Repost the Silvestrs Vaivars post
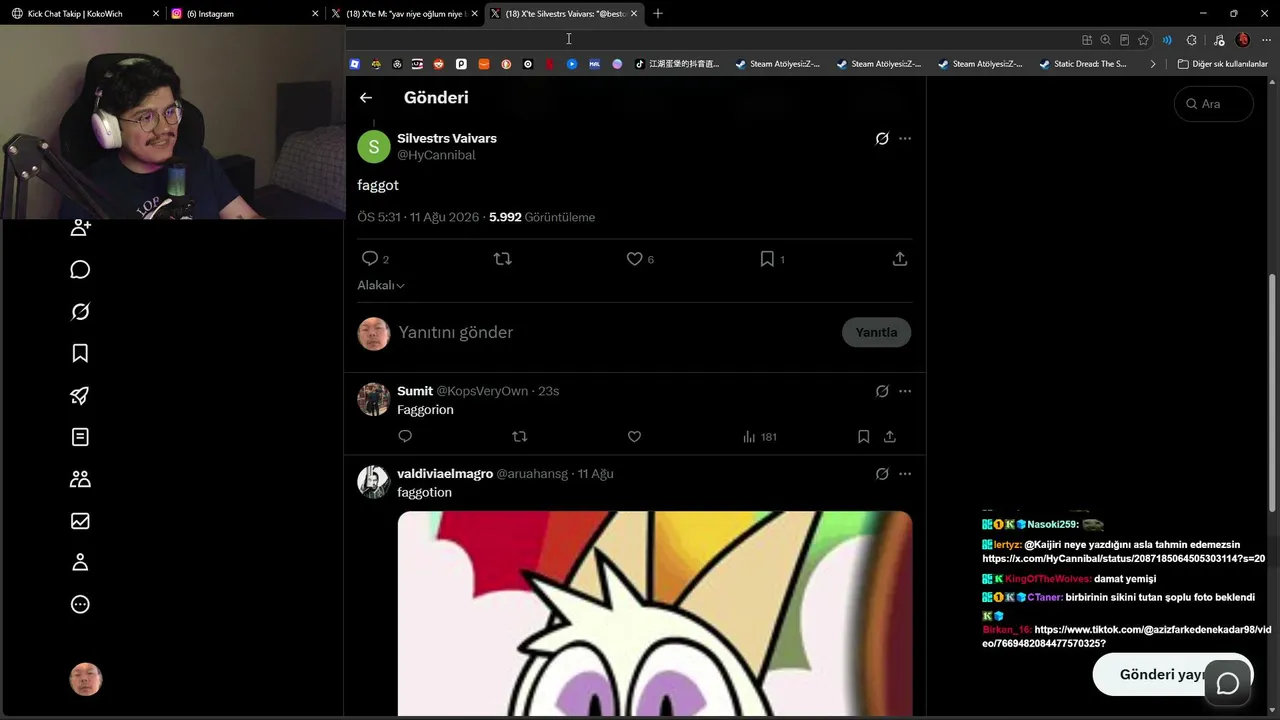 tap(503, 259)
